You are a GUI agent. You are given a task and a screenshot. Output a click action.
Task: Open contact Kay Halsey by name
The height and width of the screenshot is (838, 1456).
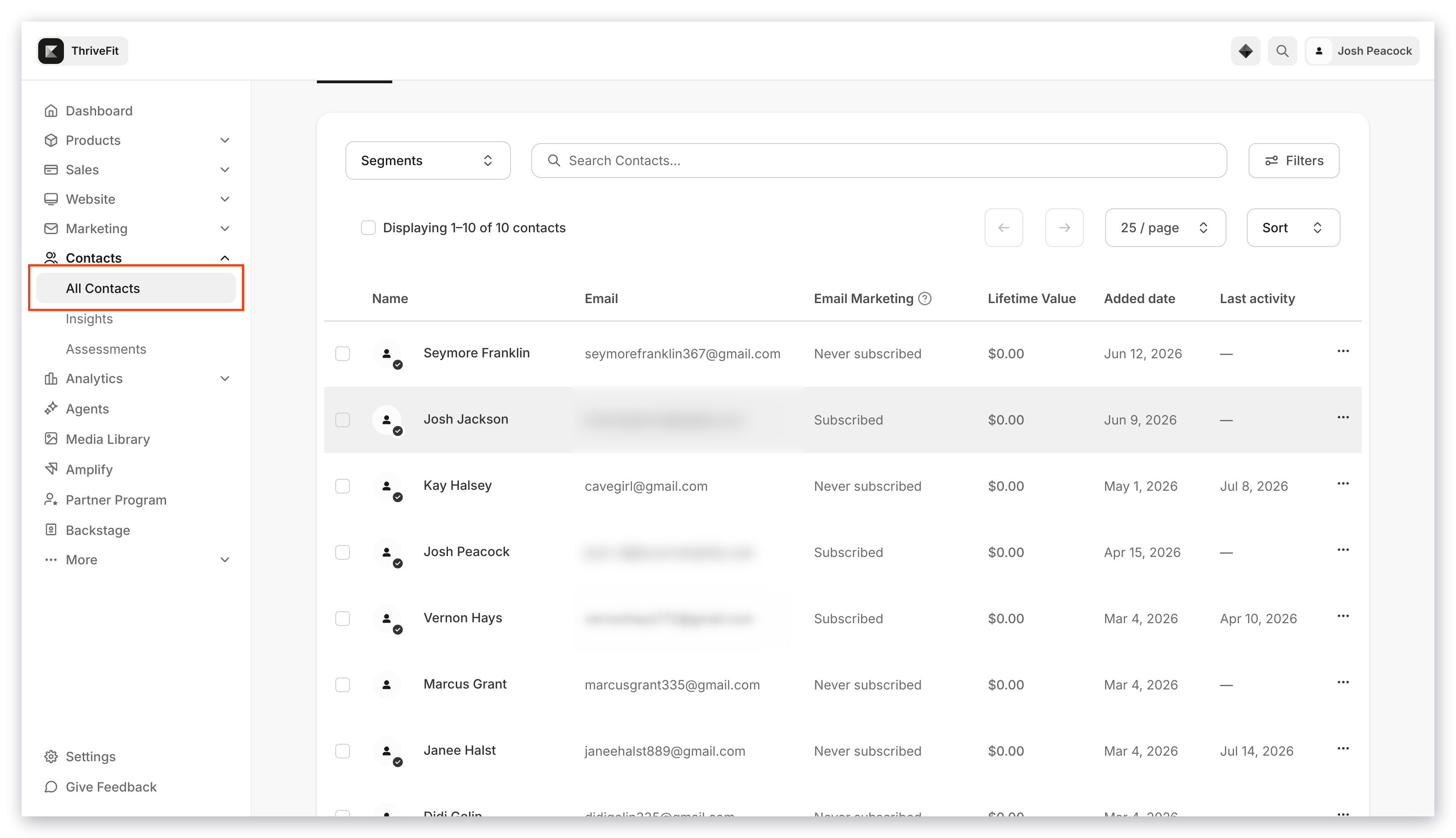point(458,485)
